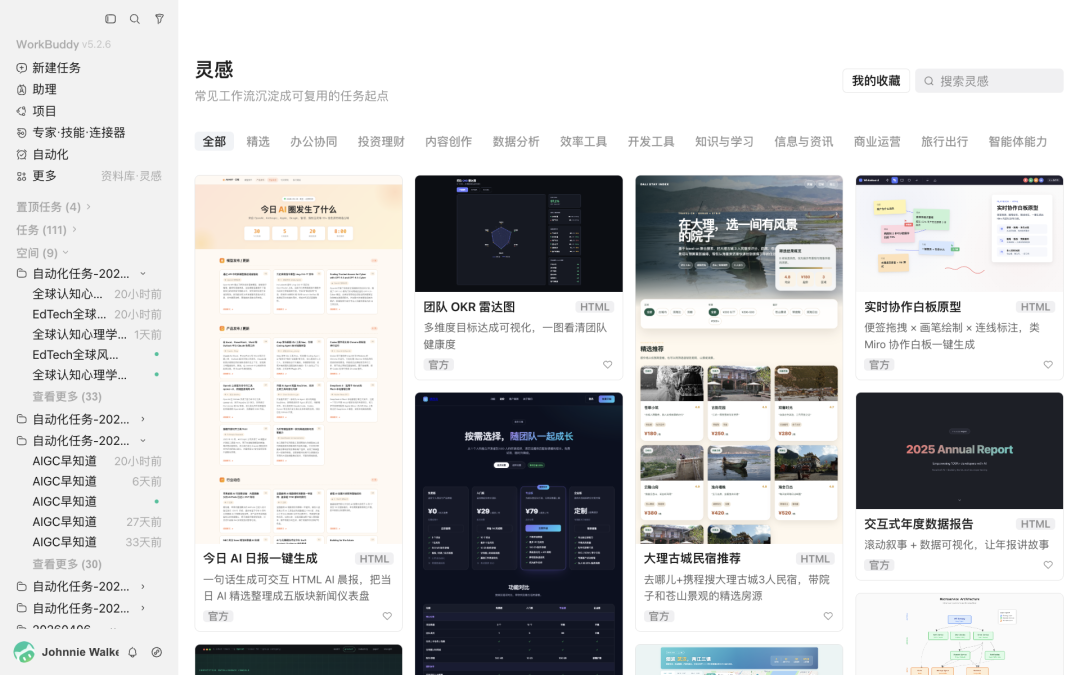Click the 交互式年度数据报告 card title
Image resolution: width=1080 pixels, height=675 pixels.
coord(919,524)
